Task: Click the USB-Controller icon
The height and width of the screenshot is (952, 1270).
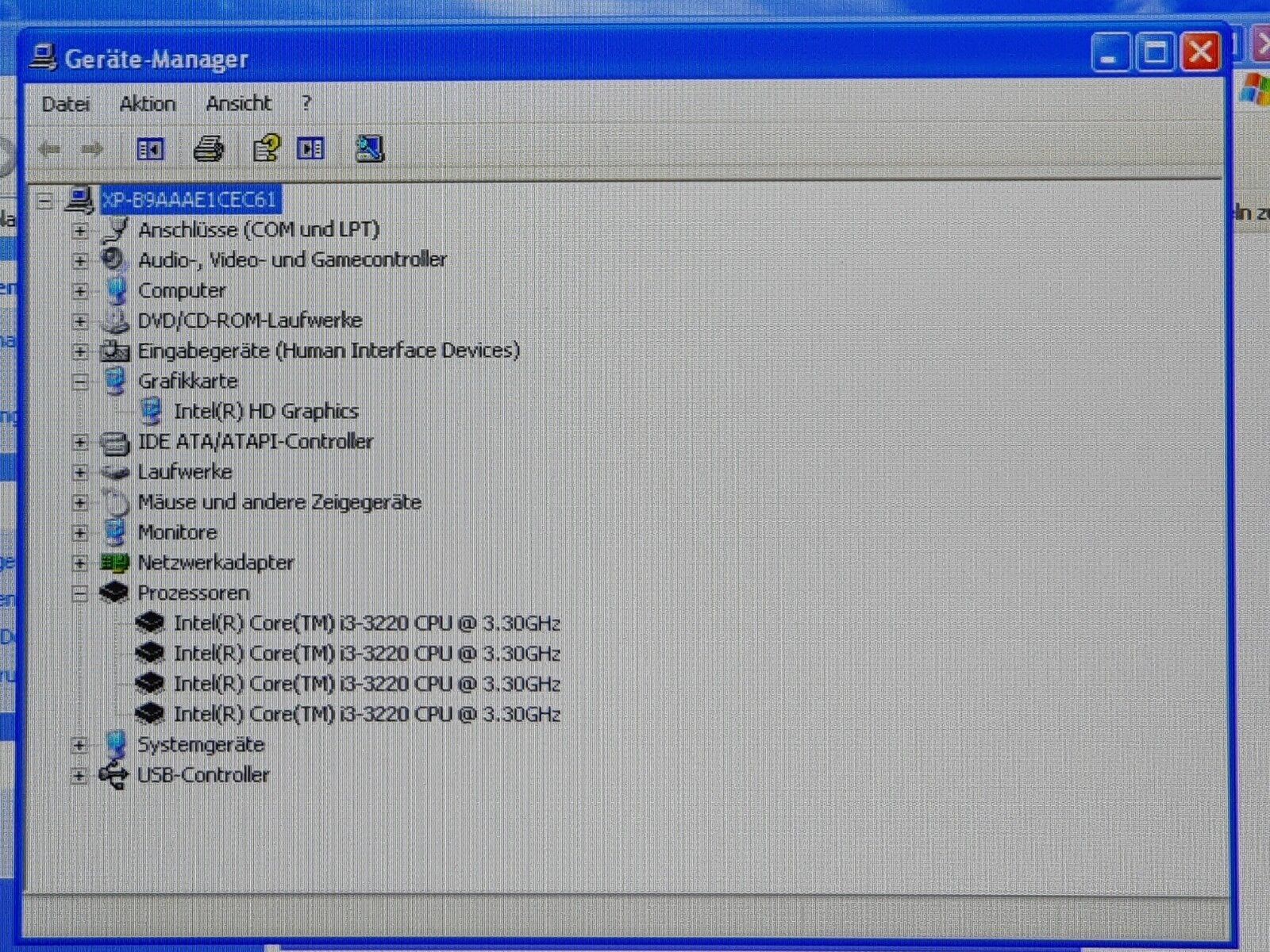Action: (114, 775)
